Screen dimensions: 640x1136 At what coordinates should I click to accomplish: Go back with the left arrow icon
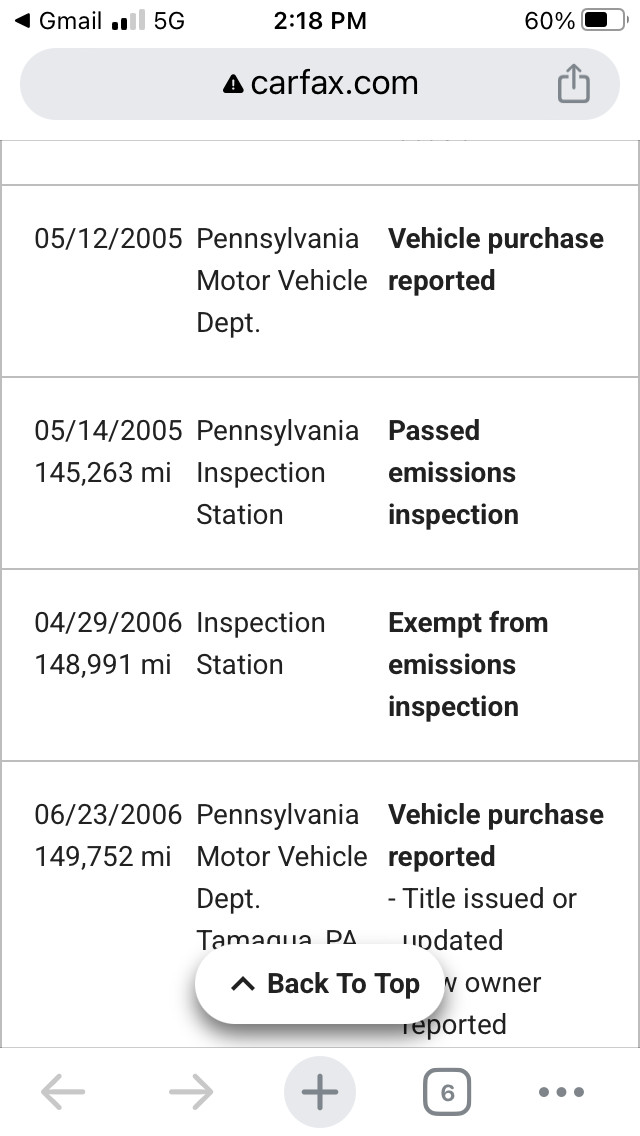pos(63,1091)
